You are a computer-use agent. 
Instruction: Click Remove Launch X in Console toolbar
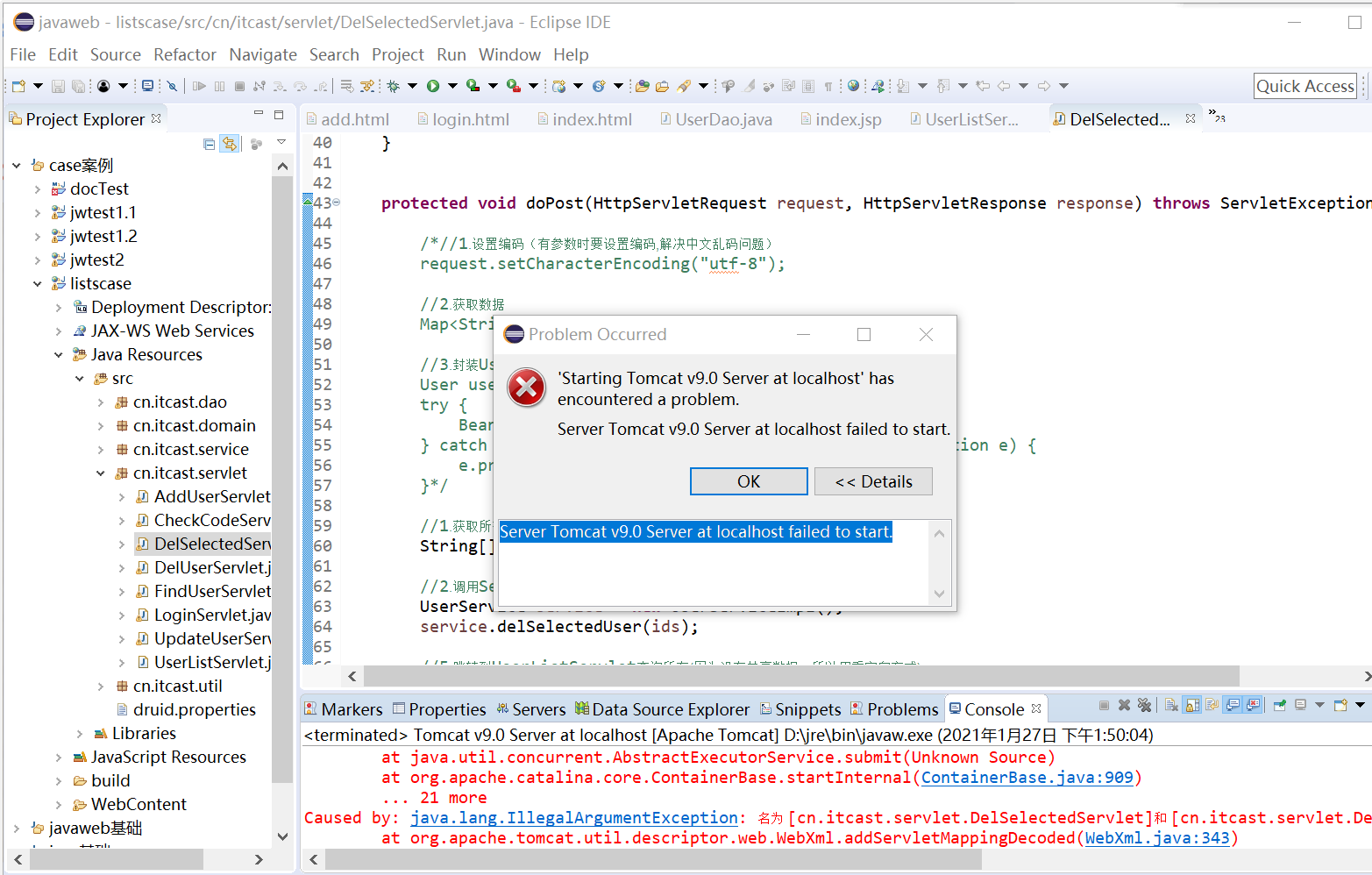tap(1124, 705)
